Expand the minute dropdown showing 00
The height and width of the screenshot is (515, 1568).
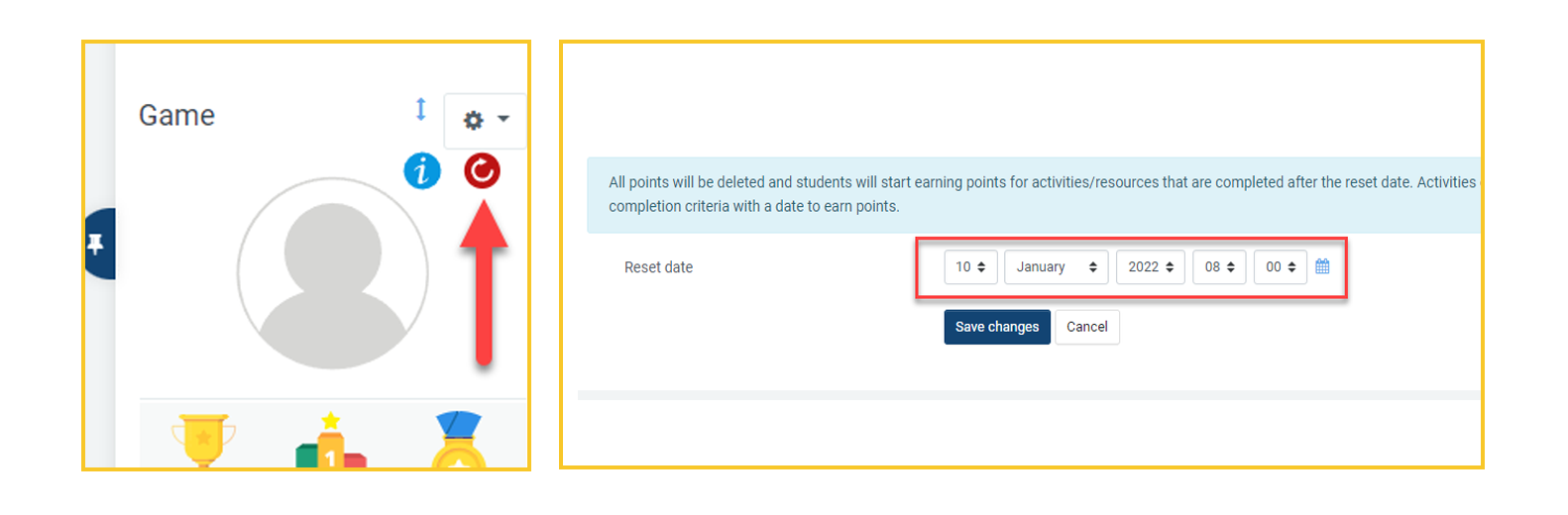point(1280,267)
